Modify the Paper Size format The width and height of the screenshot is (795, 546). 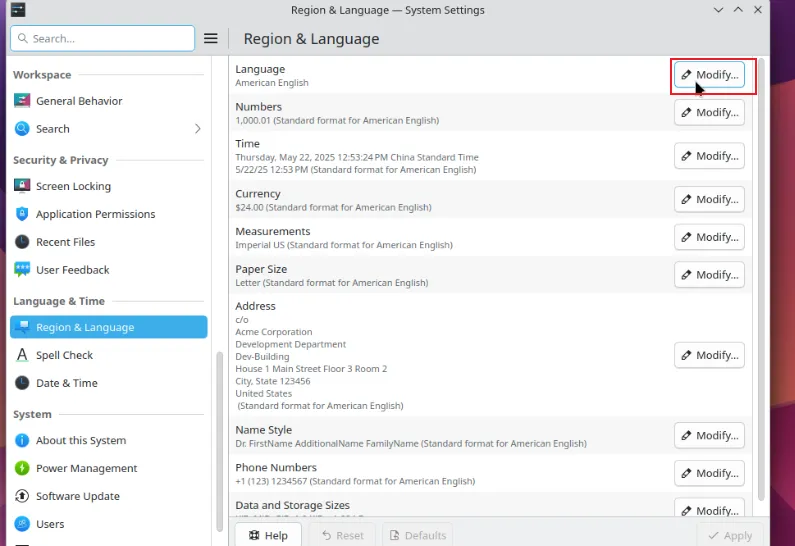point(709,275)
